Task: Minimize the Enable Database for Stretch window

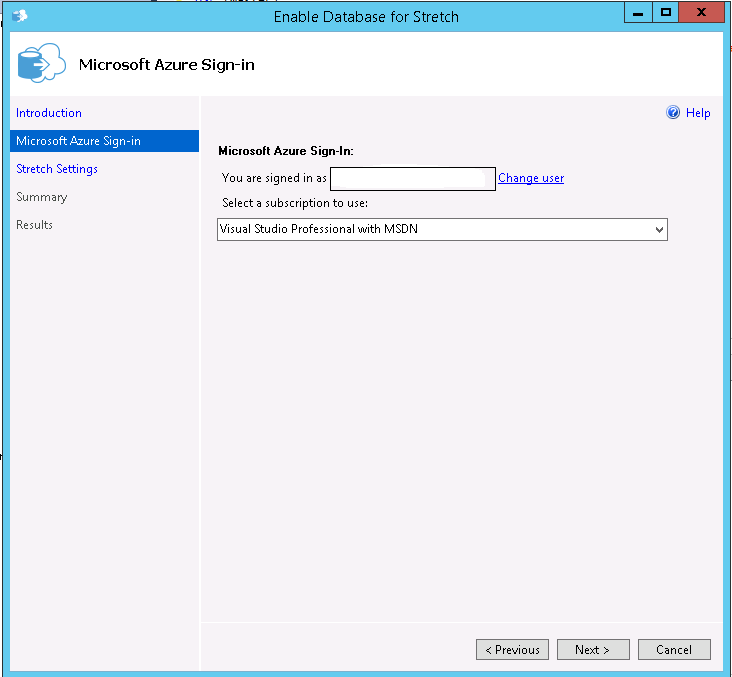Action: (x=638, y=13)
